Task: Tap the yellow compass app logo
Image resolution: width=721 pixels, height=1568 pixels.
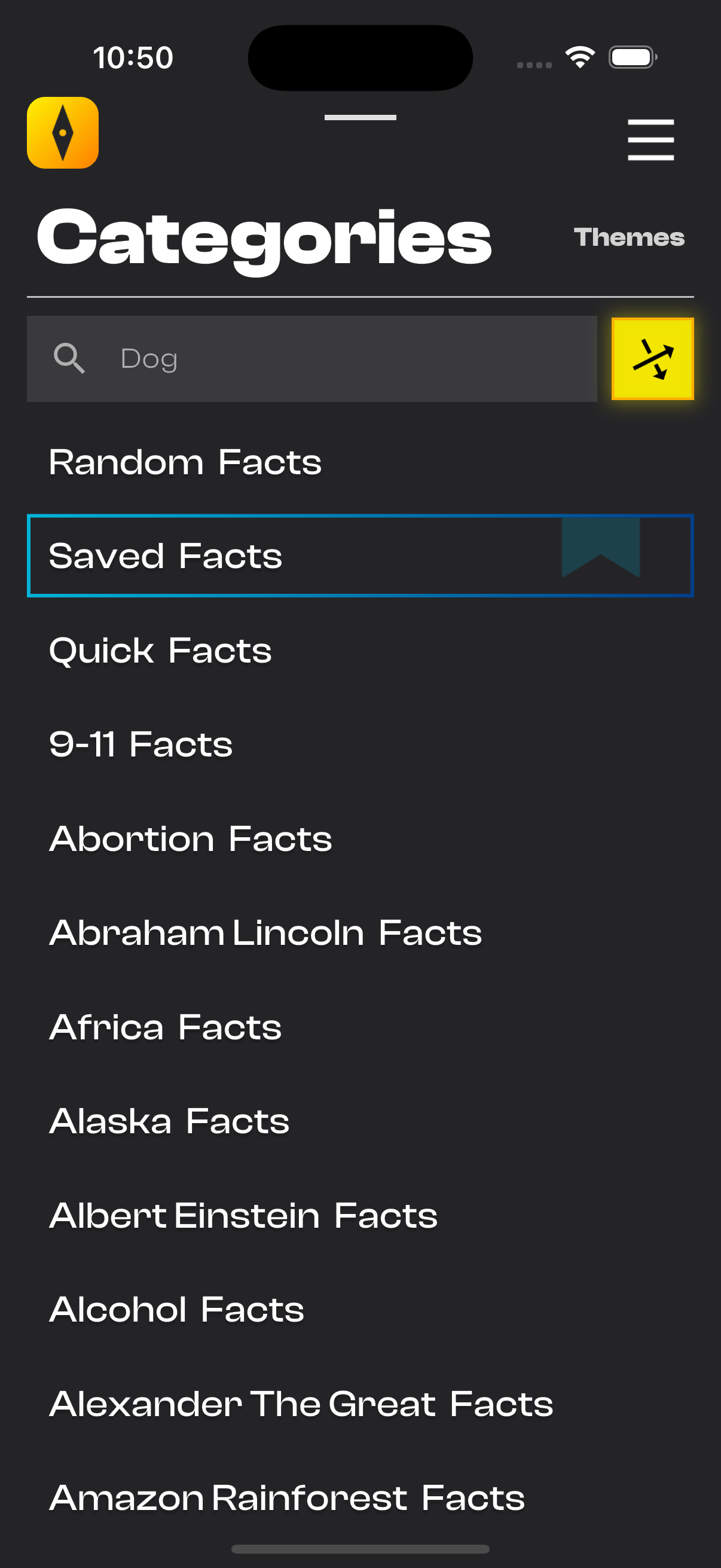Action: point(63,133)
